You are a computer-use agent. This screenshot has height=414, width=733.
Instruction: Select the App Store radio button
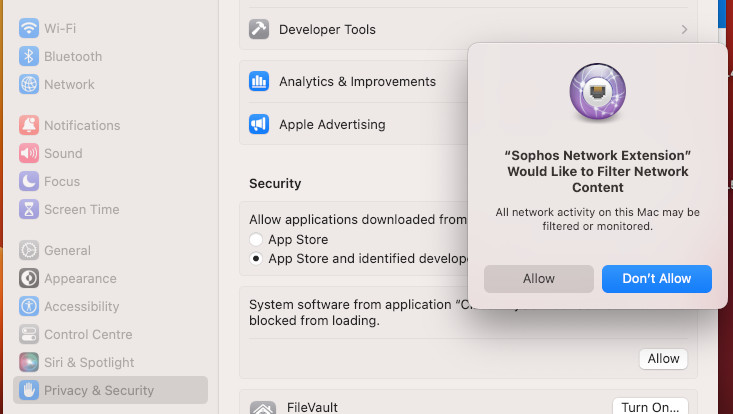(256, 239)
